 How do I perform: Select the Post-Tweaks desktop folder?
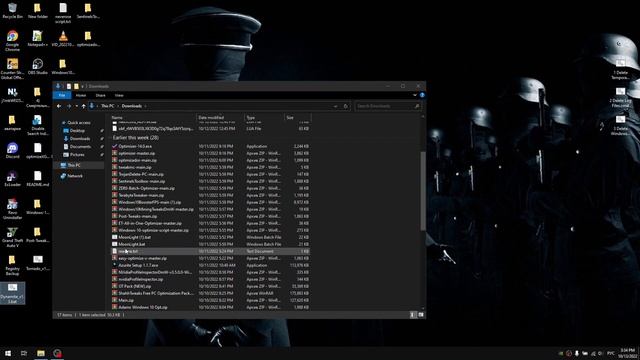(x=38, y=235)
